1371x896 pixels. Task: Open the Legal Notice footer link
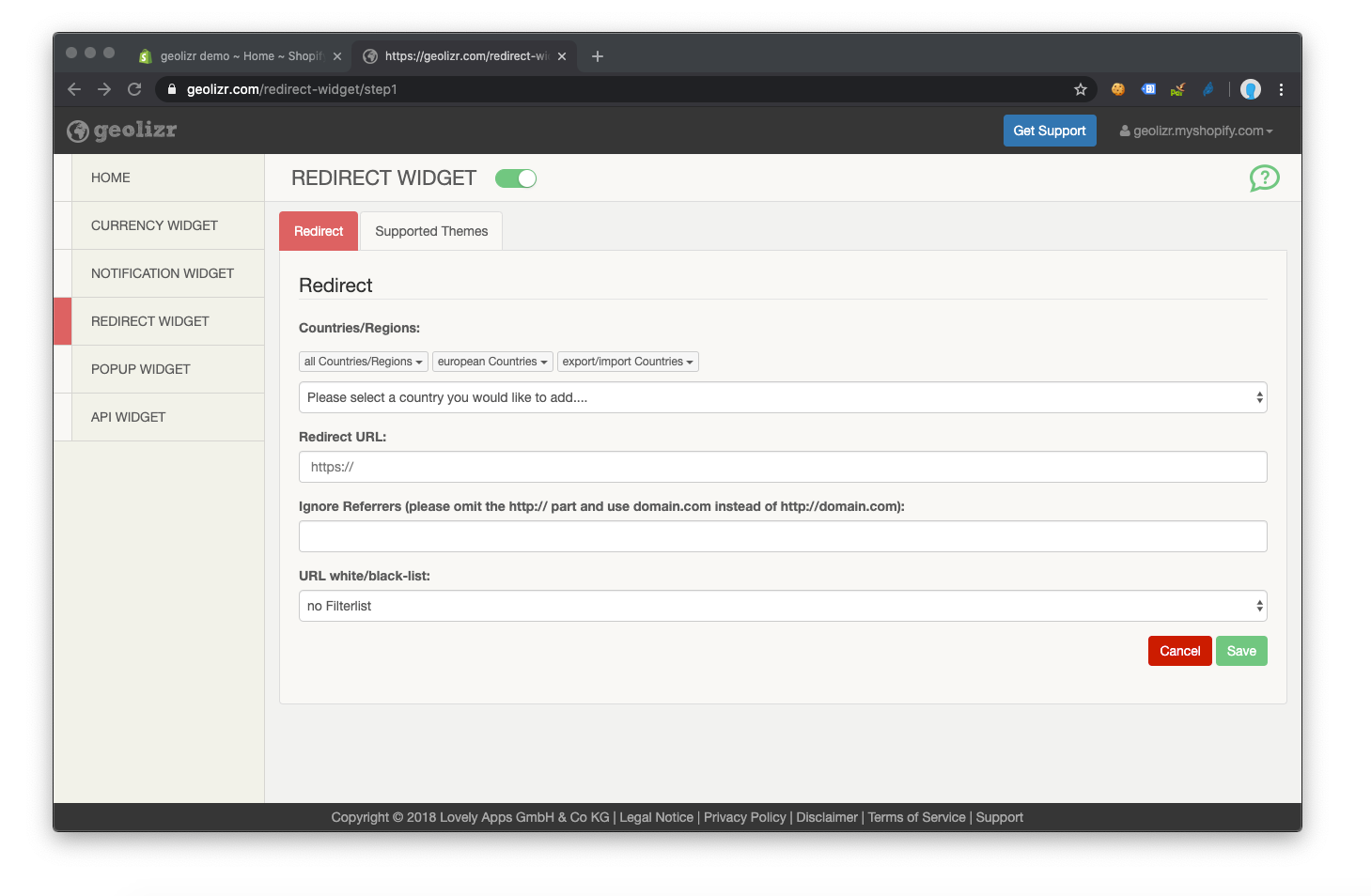[656, 817]
